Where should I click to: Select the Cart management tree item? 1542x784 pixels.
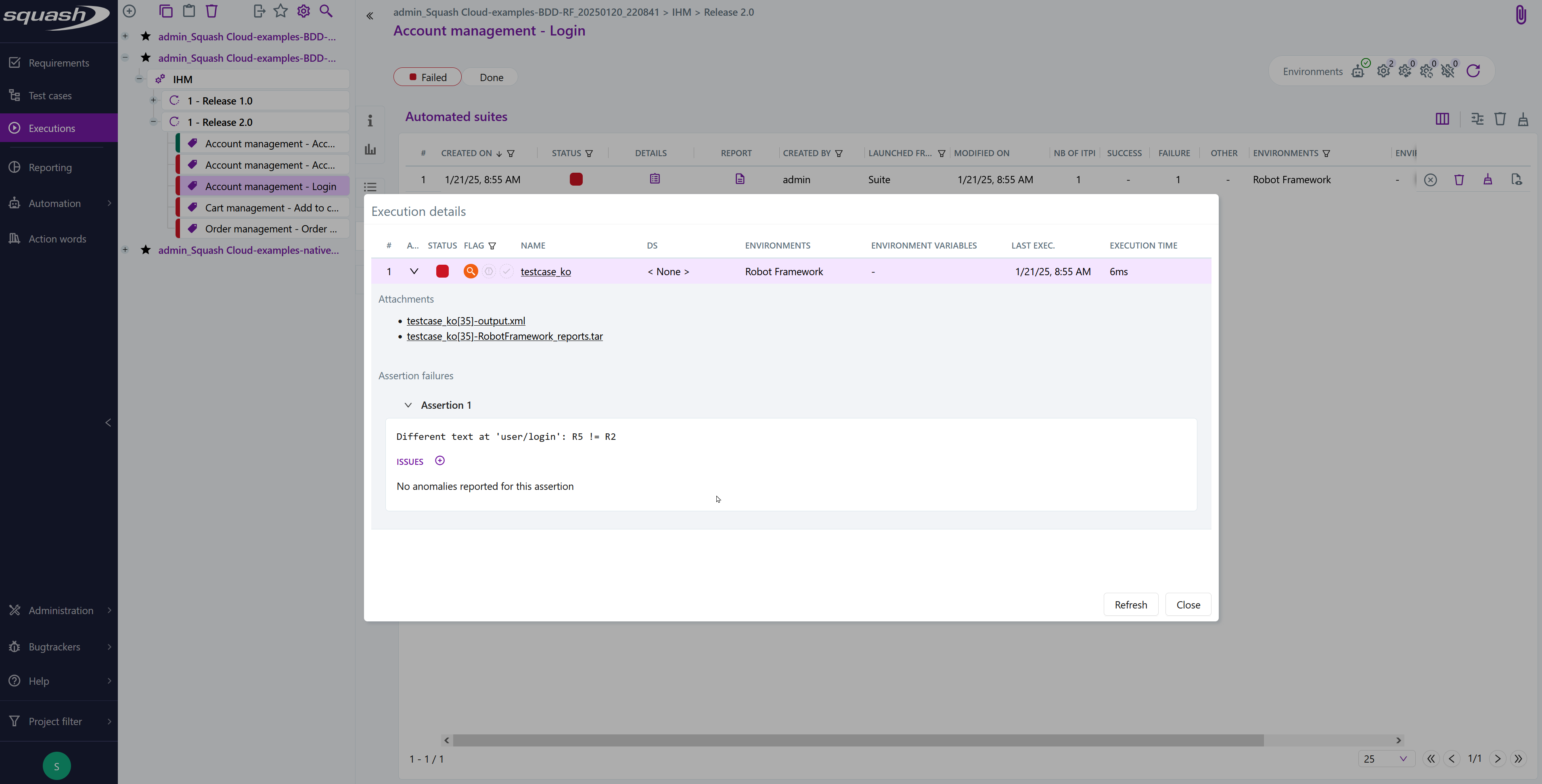pyautogui.click(x=271, y=208)
